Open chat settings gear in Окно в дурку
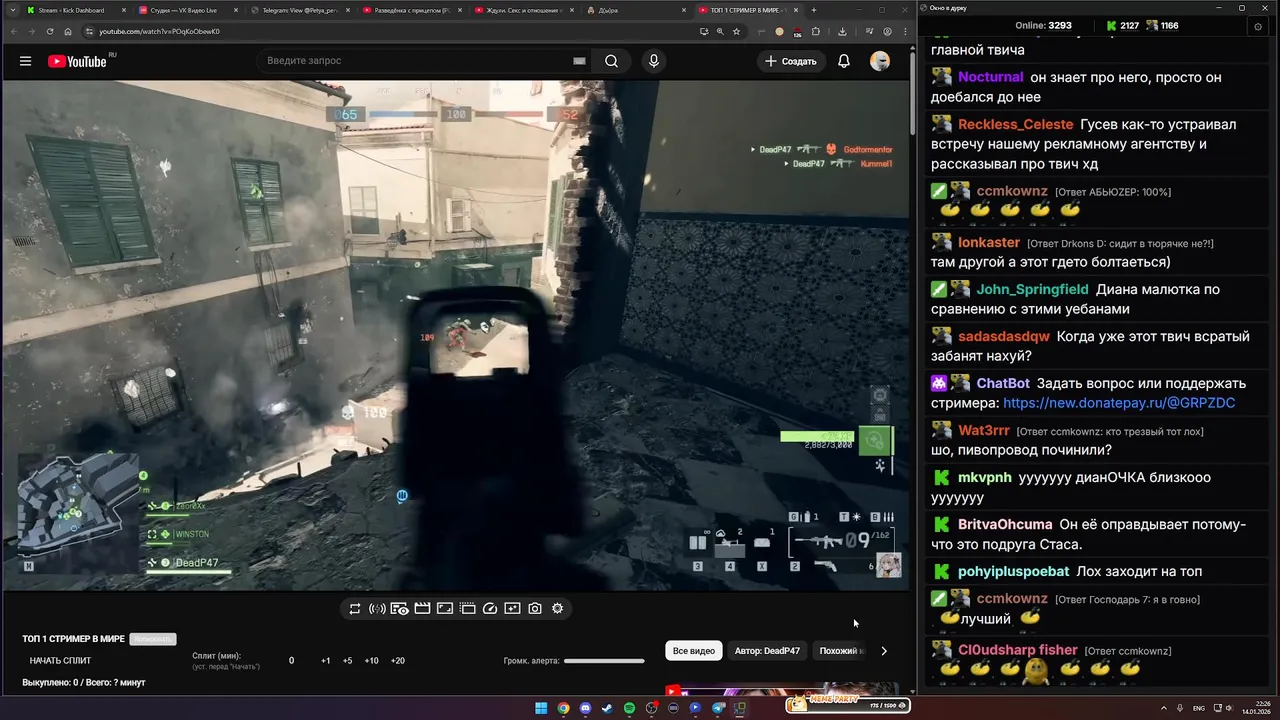 pyautogui.click(x=1258, y=26)
